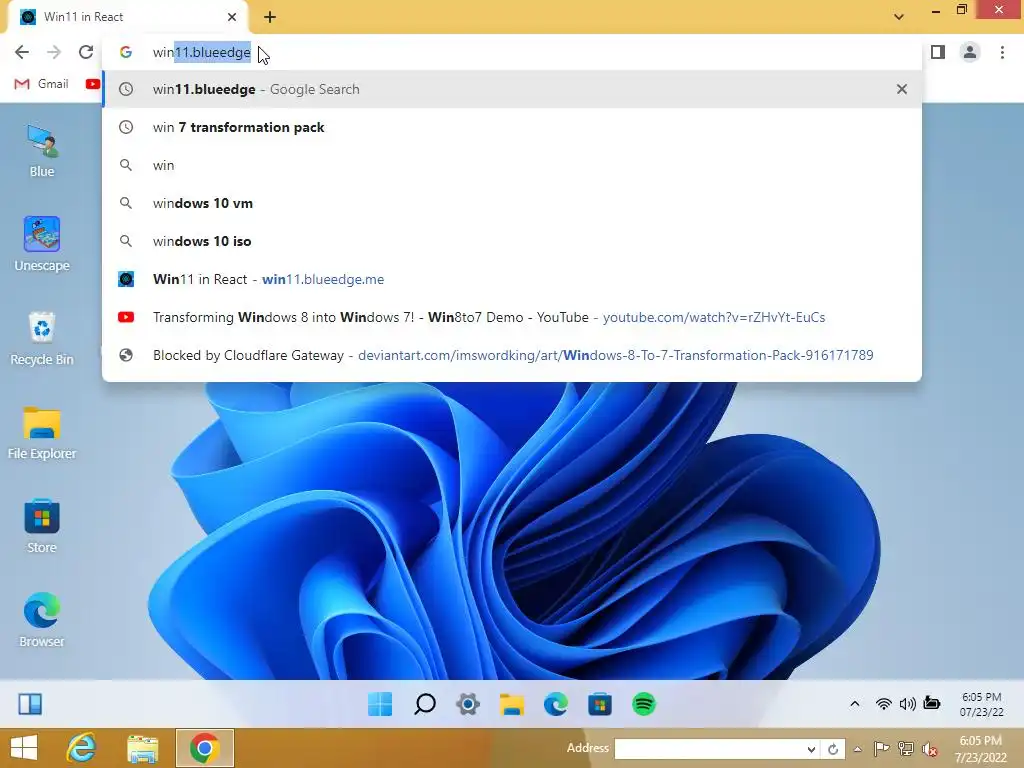Select the Win11 in React tab

[x=127, y=17]
